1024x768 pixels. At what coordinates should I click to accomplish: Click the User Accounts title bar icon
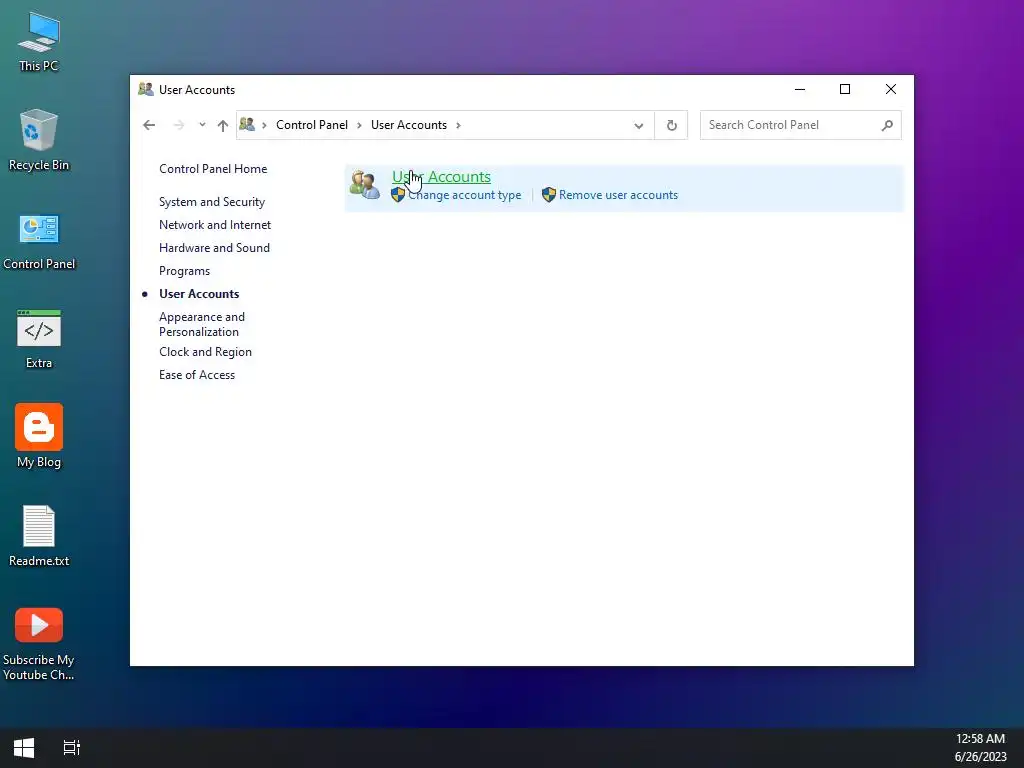click(146, 89)
